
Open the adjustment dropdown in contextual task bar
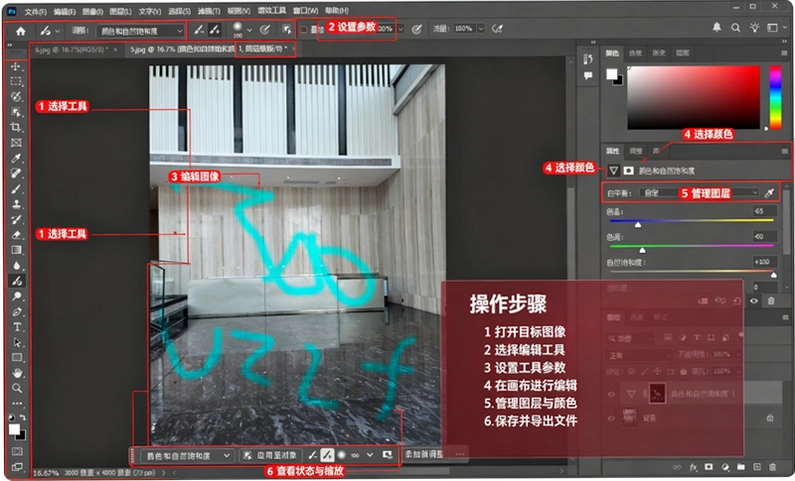pos(188,456)
